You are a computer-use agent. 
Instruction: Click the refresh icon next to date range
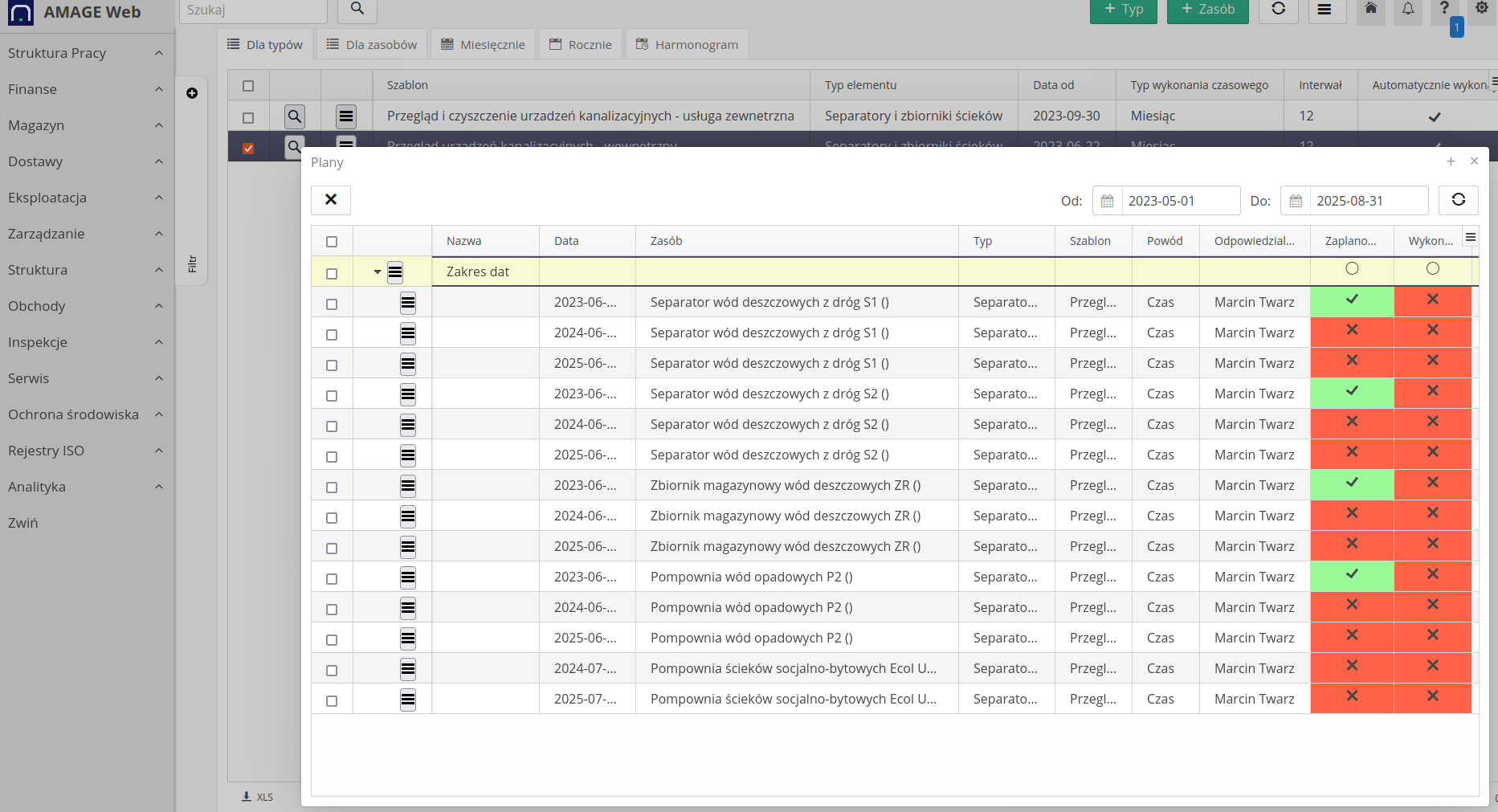pyautogui.click(x=1458, y=200)
